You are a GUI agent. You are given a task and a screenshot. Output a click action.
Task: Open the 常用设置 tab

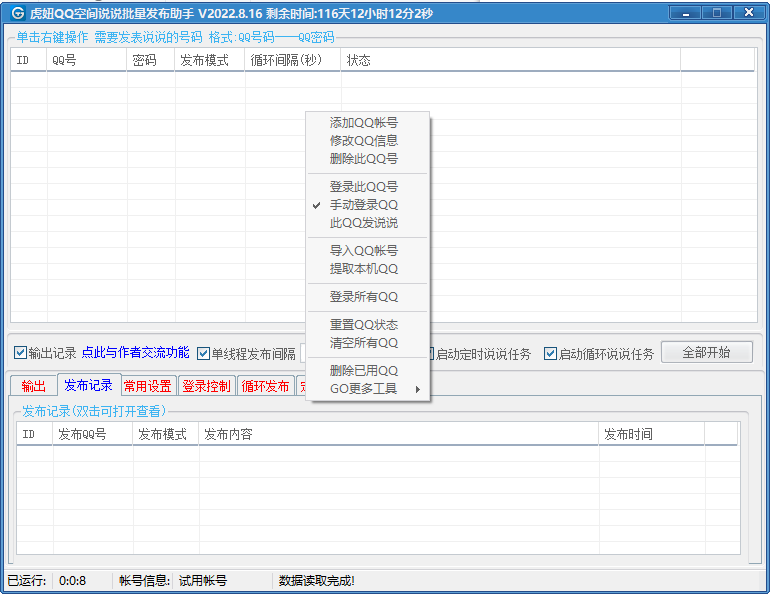(148, 386)
